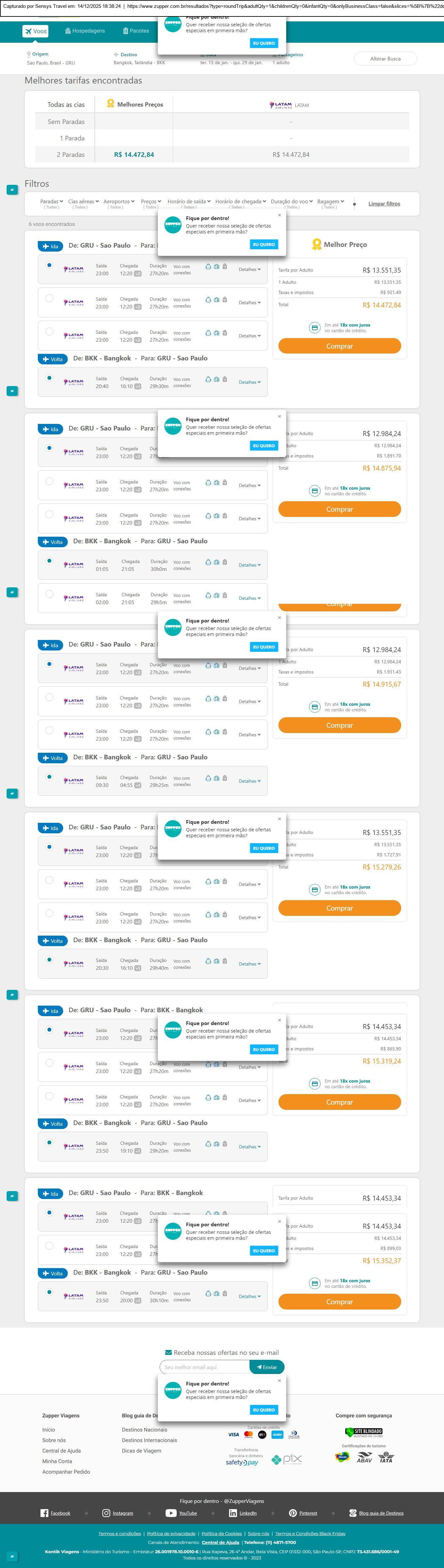
Task: Open the YouTube channel icon
Action: (x=170, y=1513)
